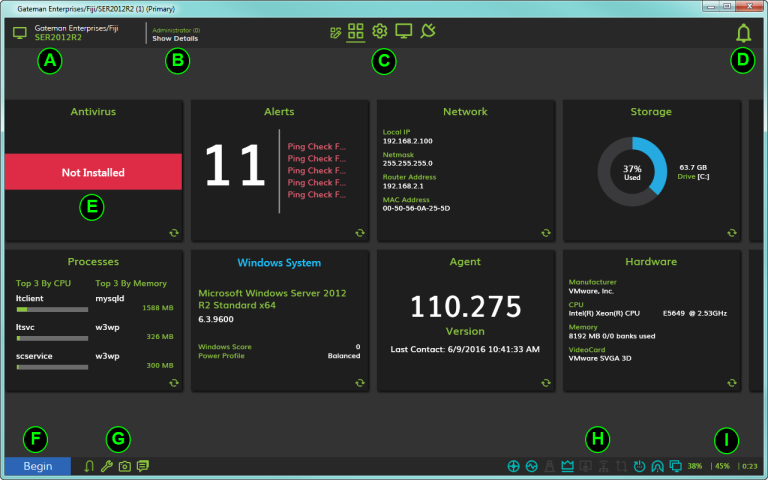
Task: Refresh the Network tile
Action: click(x=546, y=233)
